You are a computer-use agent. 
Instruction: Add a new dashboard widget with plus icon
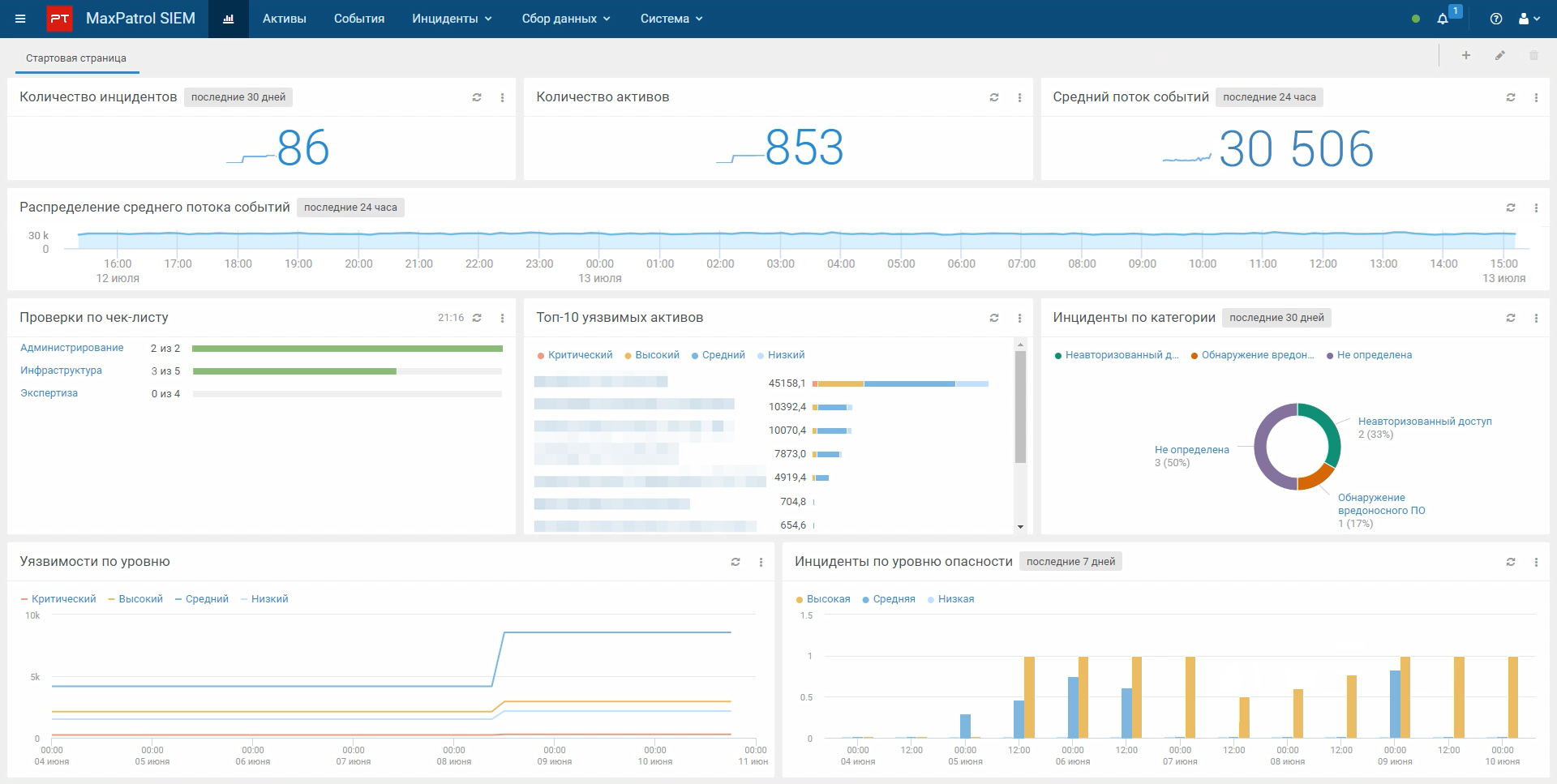(1466, 55)
